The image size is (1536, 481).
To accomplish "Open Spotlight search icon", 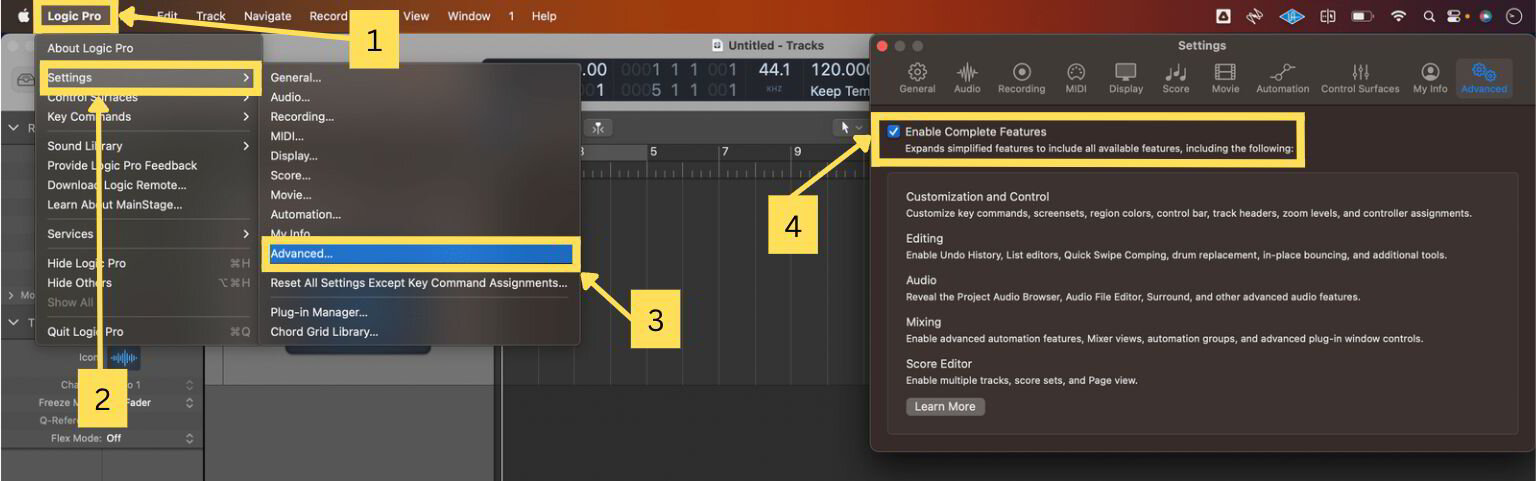I will [1429, 16].
